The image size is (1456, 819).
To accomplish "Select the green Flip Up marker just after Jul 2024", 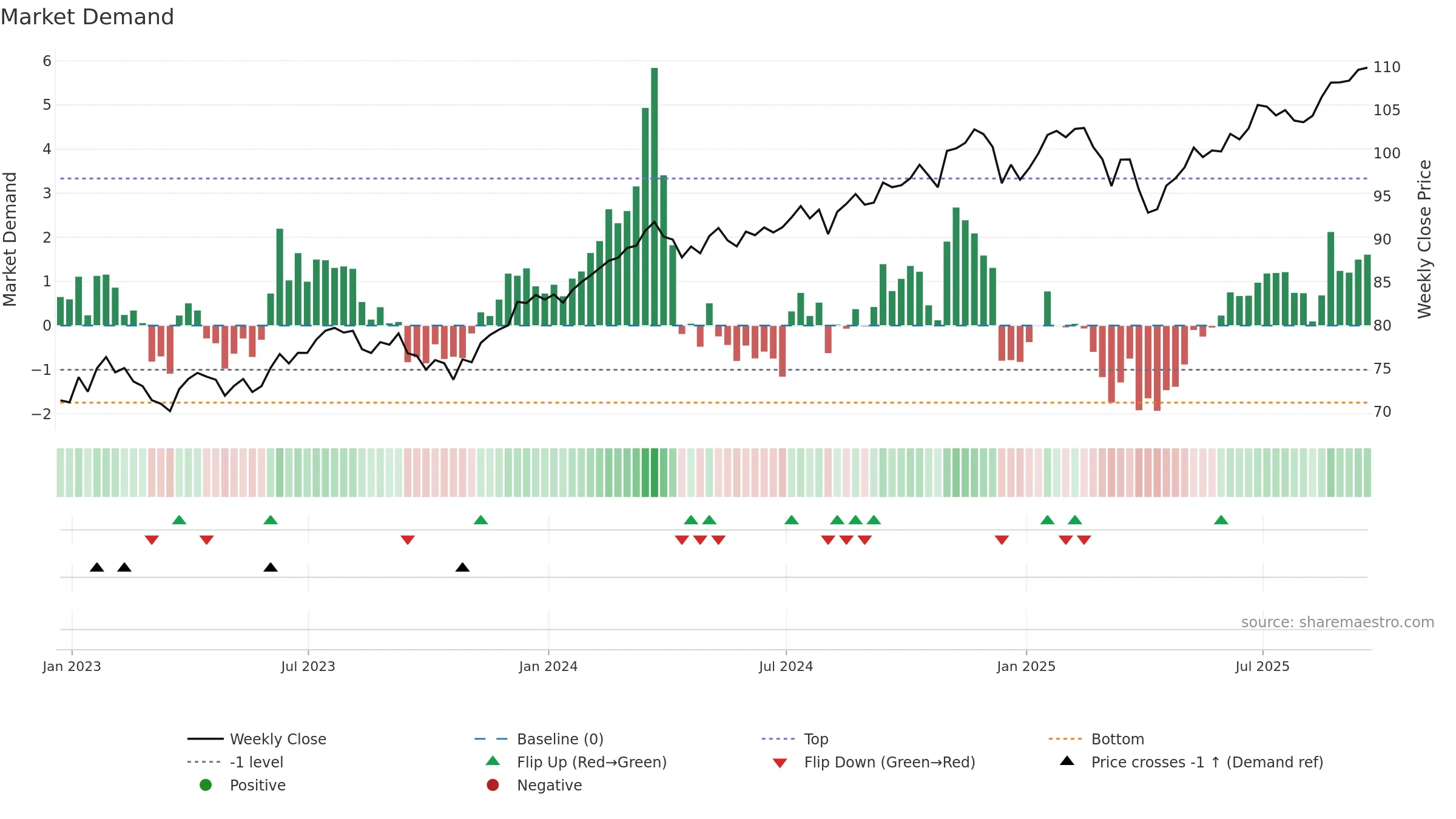I will coord(792,520).
